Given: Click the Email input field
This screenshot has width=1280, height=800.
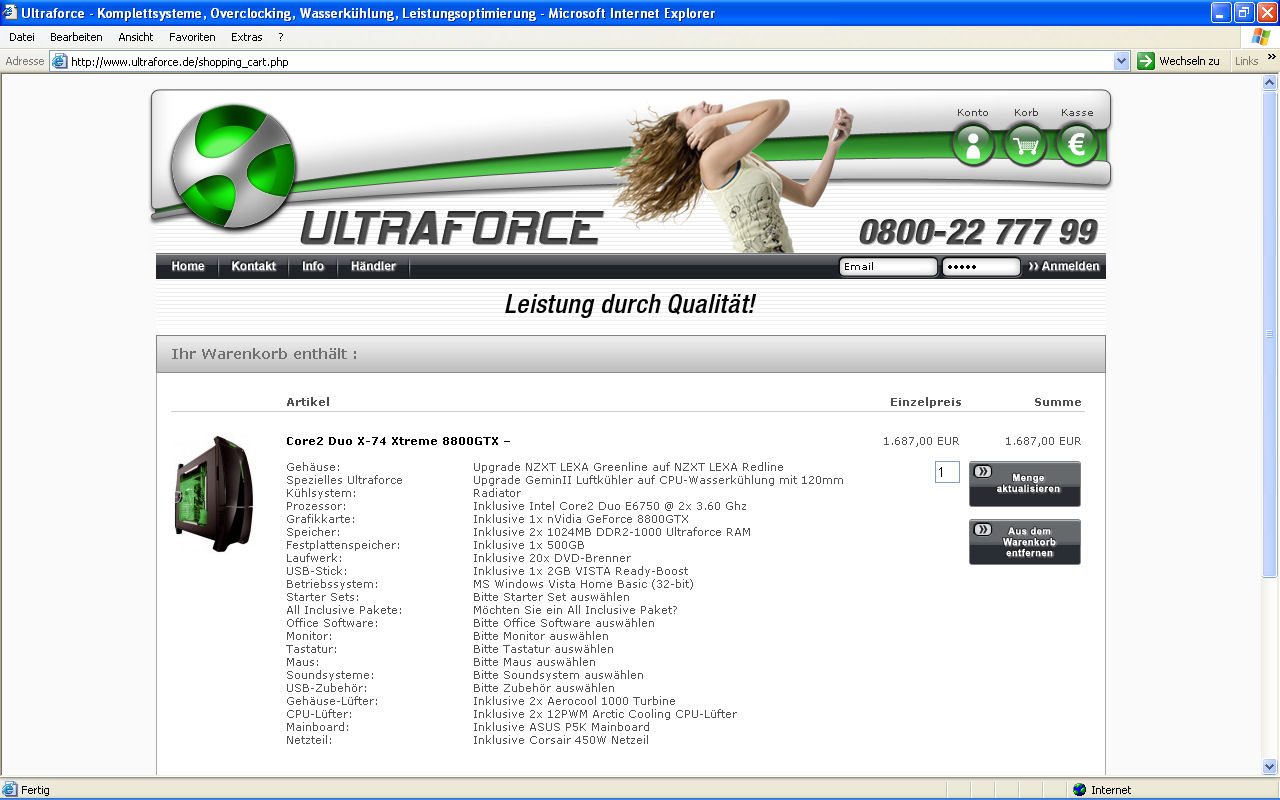Looking at the screenshot, I should [x=887, y=267].
